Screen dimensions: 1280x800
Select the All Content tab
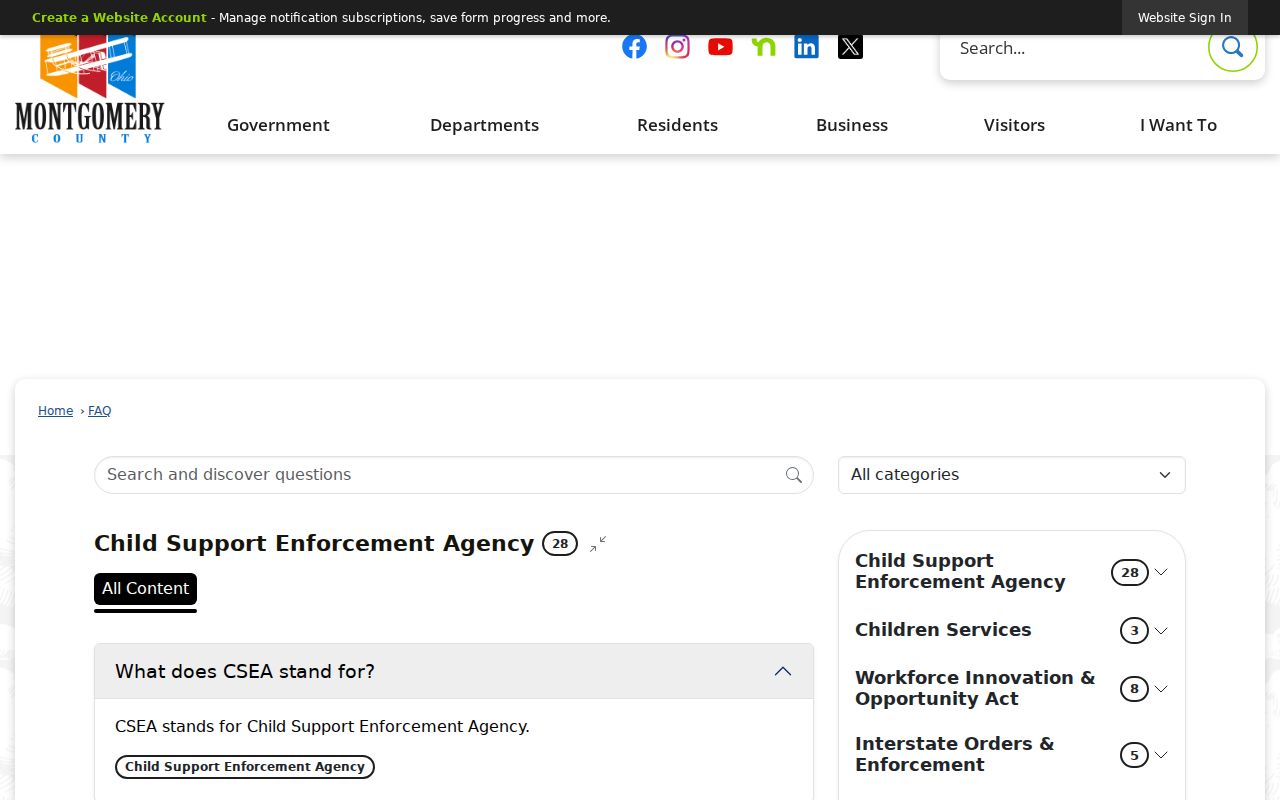[145, 589]
